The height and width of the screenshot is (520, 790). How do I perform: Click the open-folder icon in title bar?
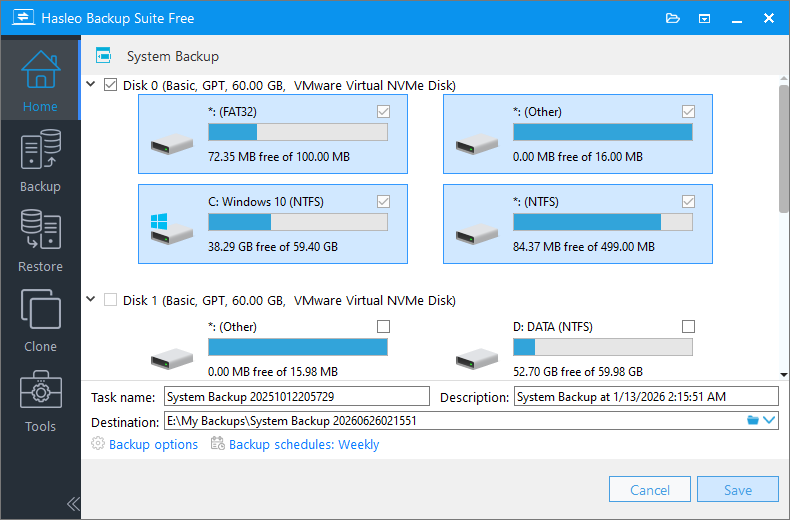pos(673,19)
